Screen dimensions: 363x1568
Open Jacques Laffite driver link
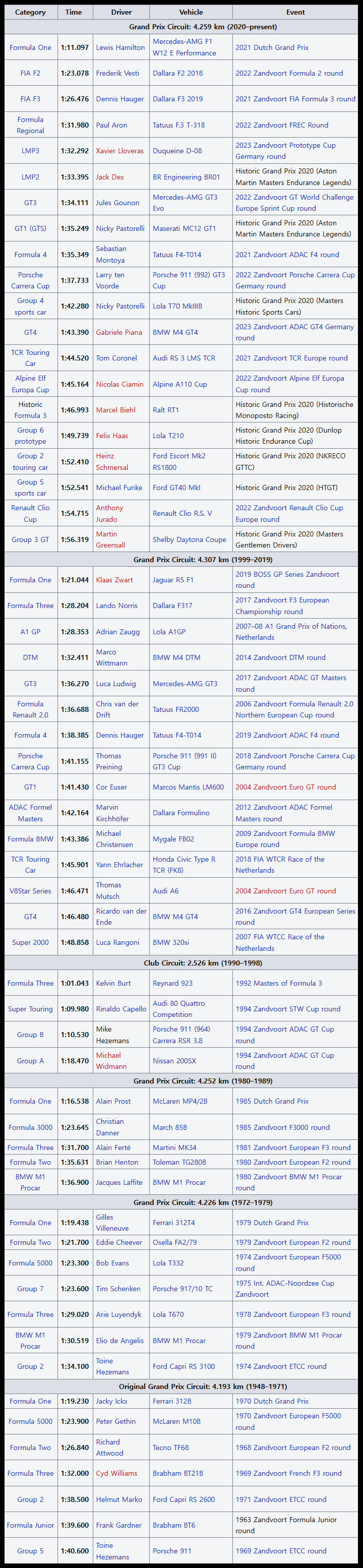[119, 1182]
